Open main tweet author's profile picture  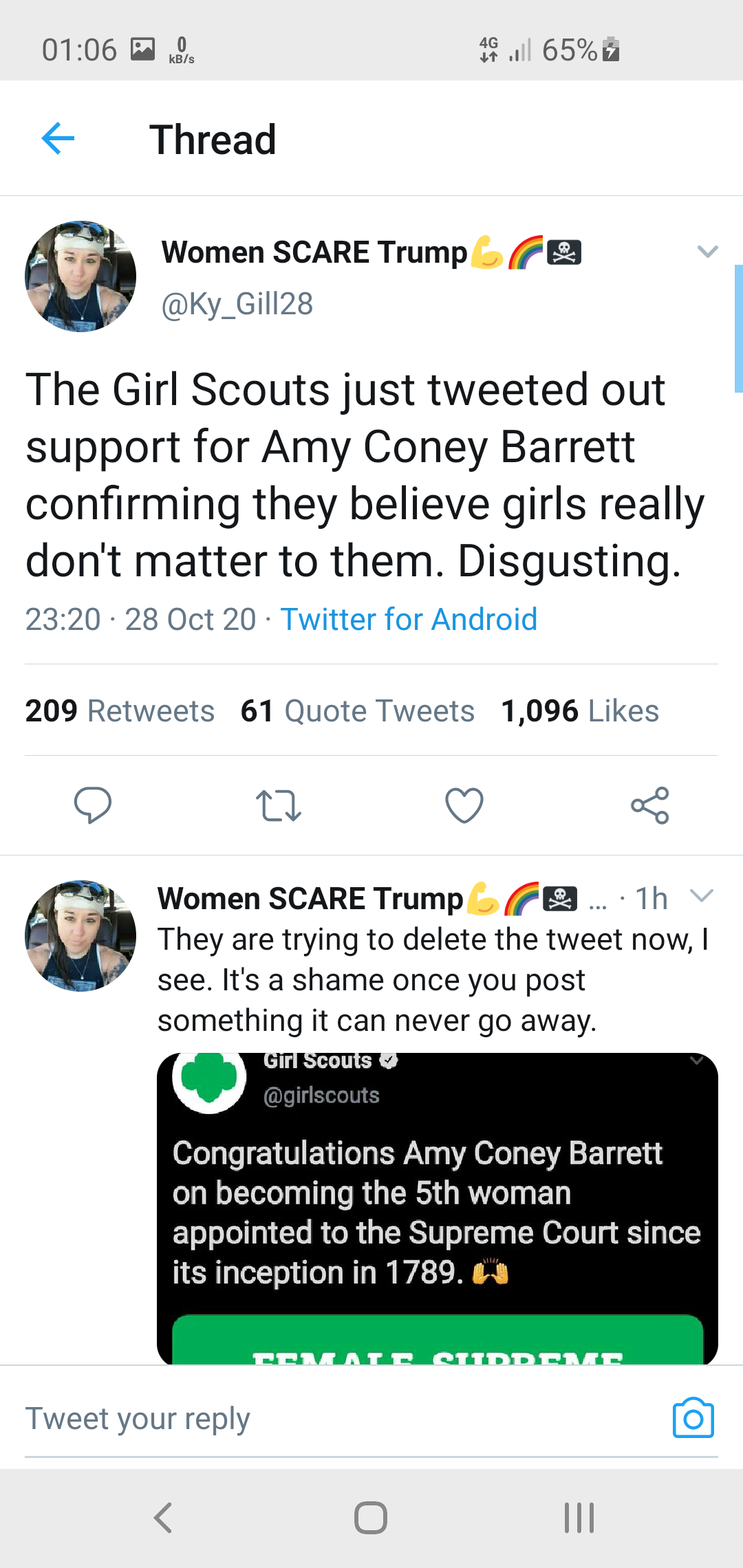click(80, 276)
